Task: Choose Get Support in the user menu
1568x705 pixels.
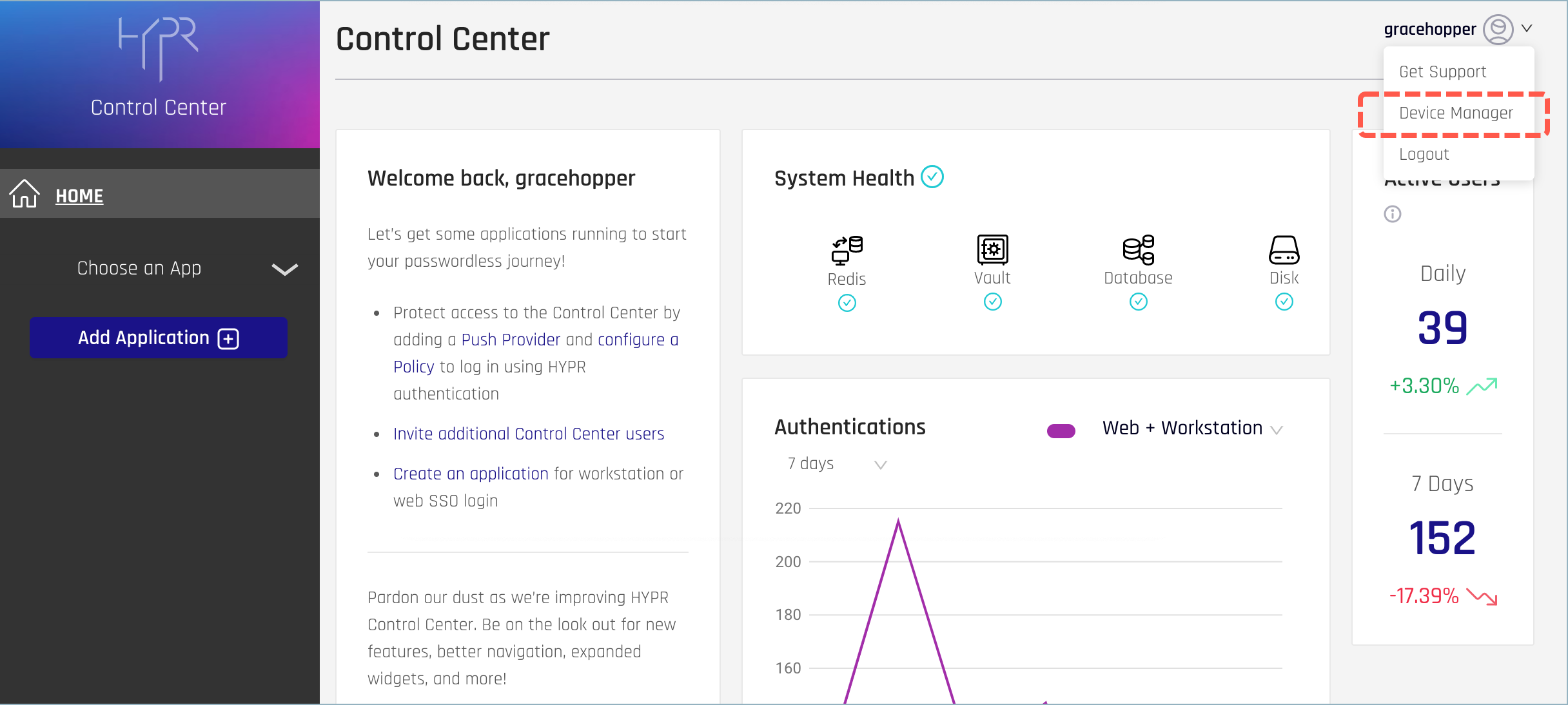Action: (1442, 72)
